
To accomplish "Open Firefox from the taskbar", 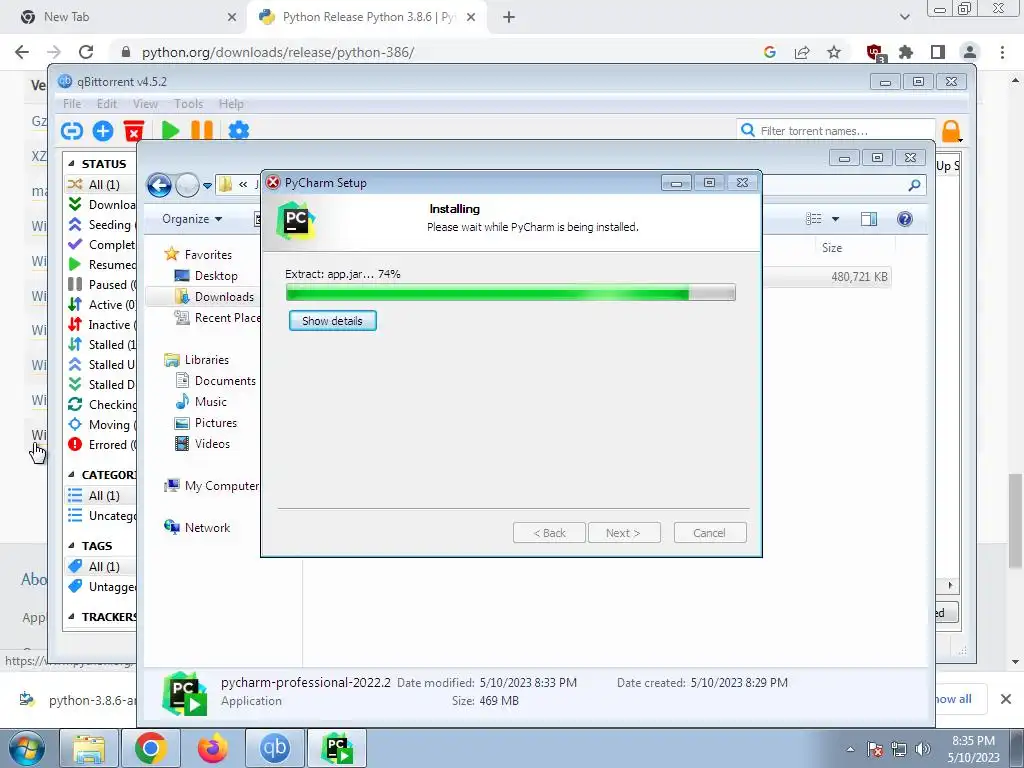I will (x=213, y=748).
